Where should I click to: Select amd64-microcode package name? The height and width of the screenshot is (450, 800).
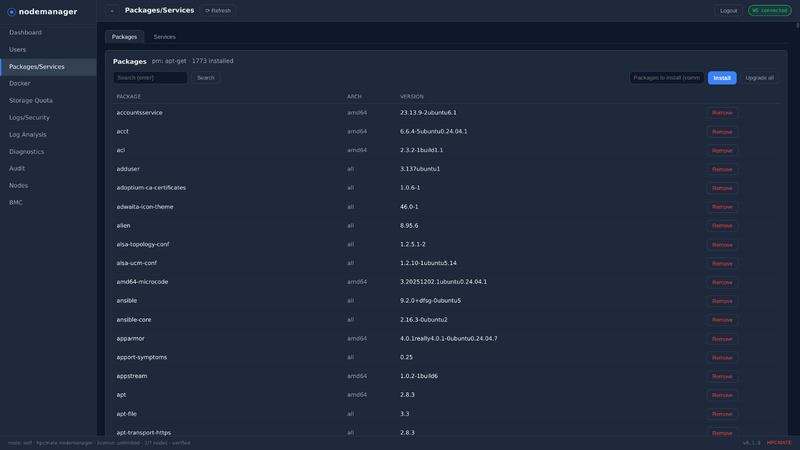pos(142,282)
